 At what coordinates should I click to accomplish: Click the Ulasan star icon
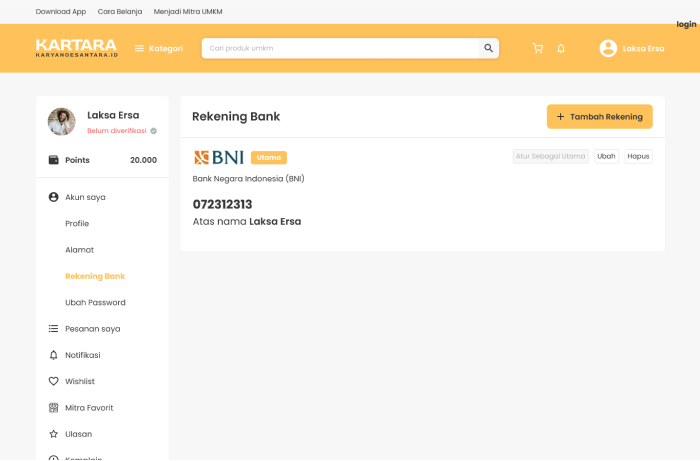[54, 434]
